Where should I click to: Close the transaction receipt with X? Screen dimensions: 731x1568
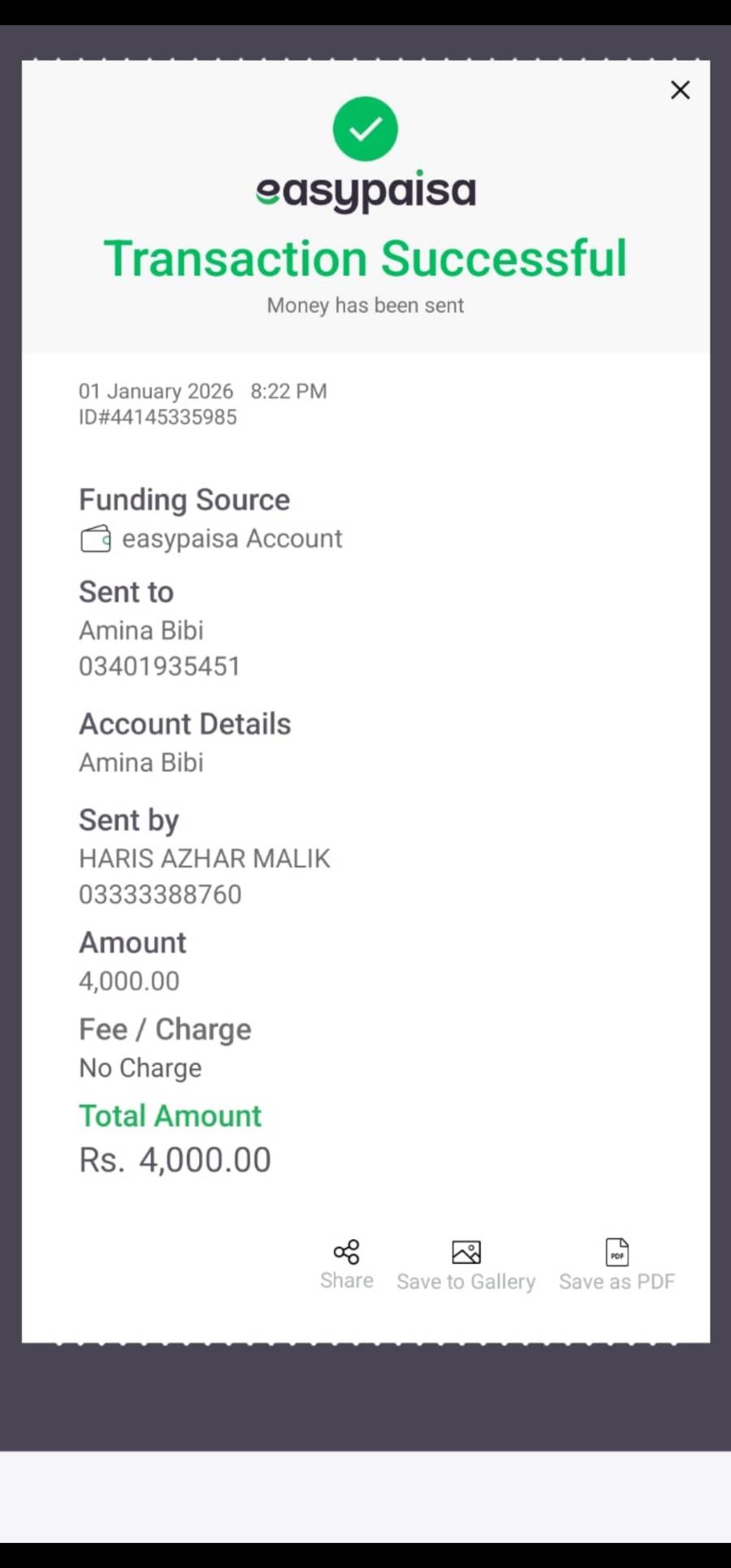[x=680, y=90]
